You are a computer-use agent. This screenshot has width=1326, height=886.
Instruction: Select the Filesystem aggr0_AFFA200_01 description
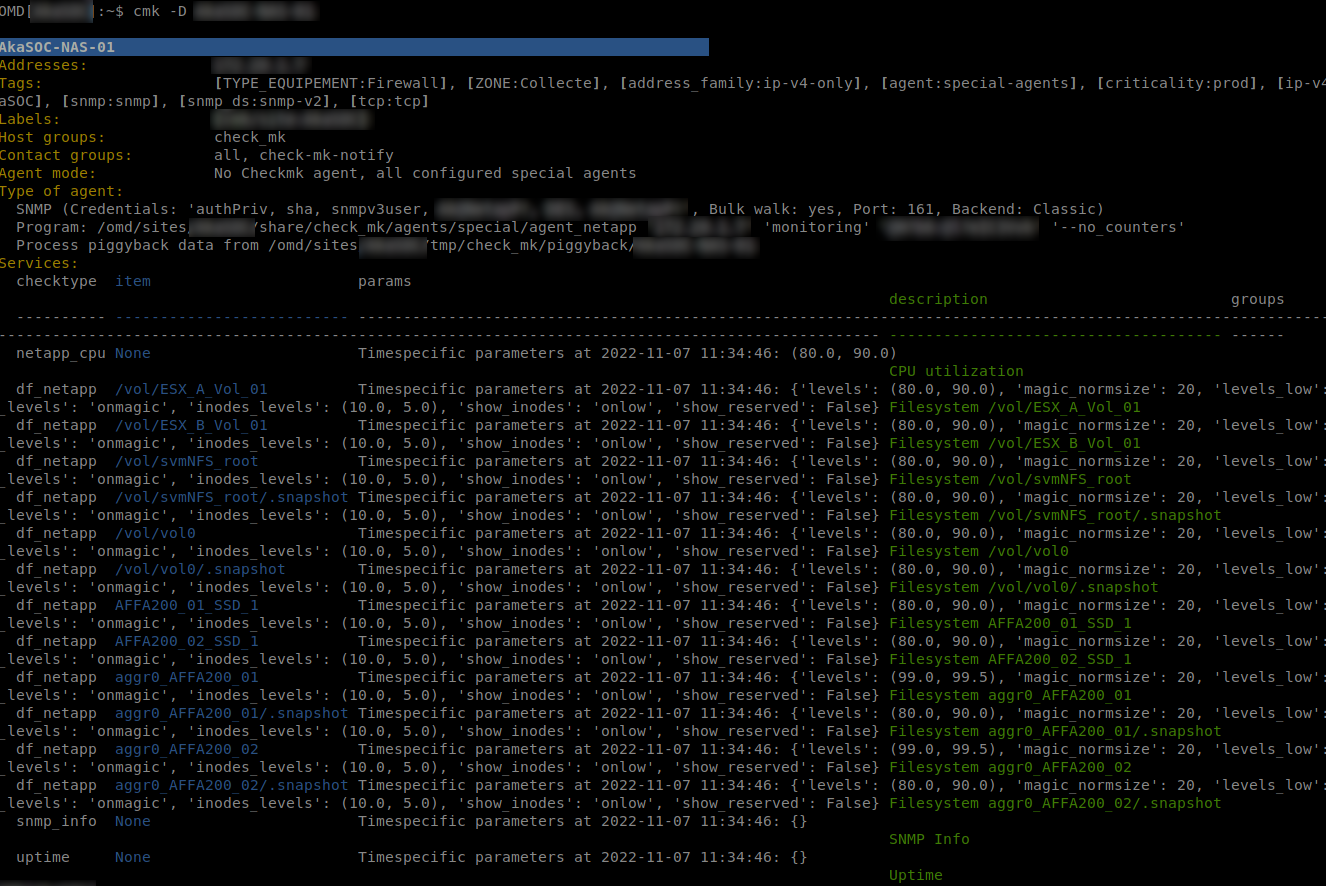coord(1013,695)
